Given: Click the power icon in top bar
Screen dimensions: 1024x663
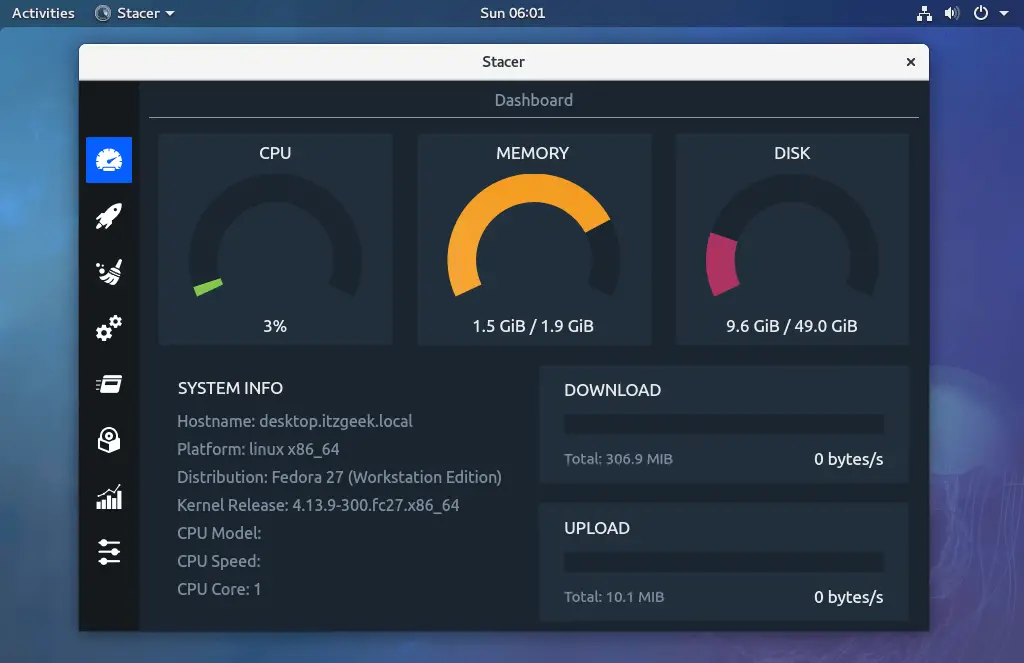Looking at the screenshot, I should [x=981, y=13].
